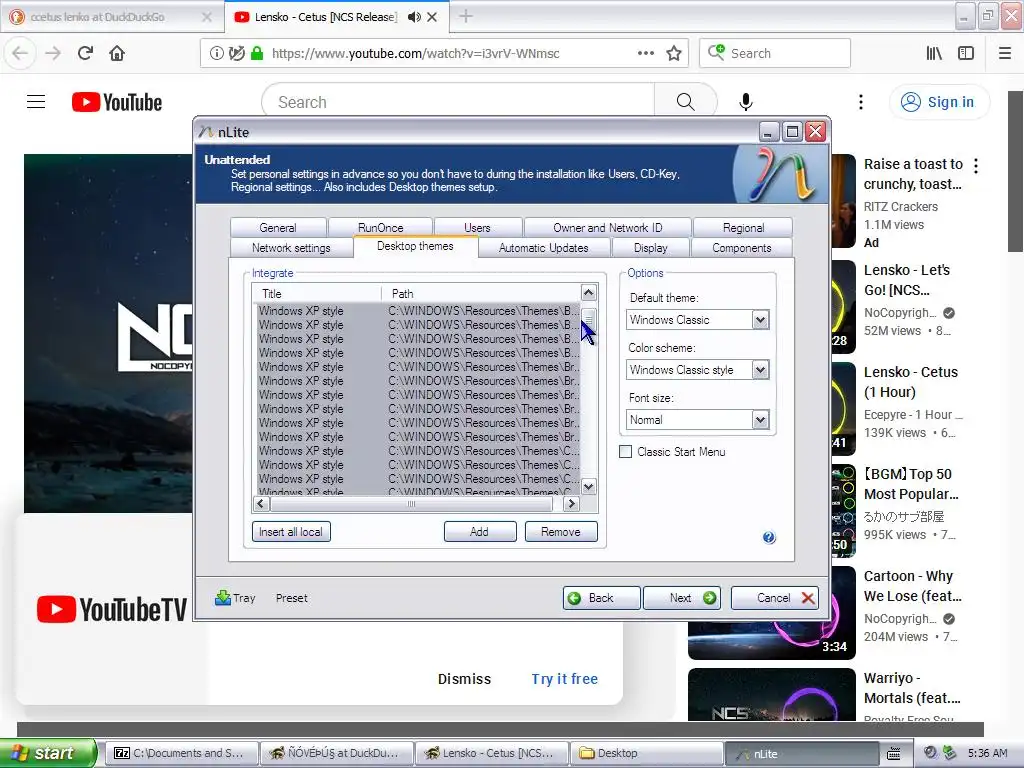The width and height of the screenshot is (1024, 768).
Task: Click the Title column header
Action: 317,293
